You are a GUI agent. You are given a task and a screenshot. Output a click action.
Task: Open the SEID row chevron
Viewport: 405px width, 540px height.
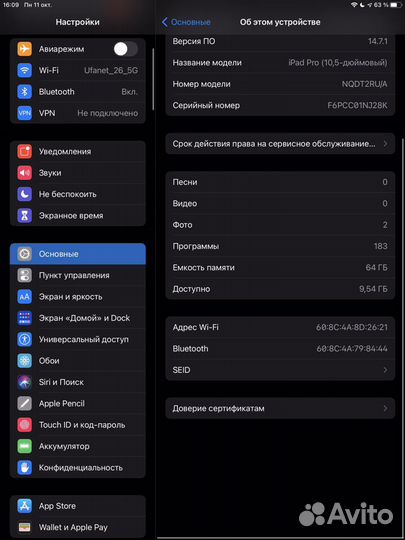(385, 370)
